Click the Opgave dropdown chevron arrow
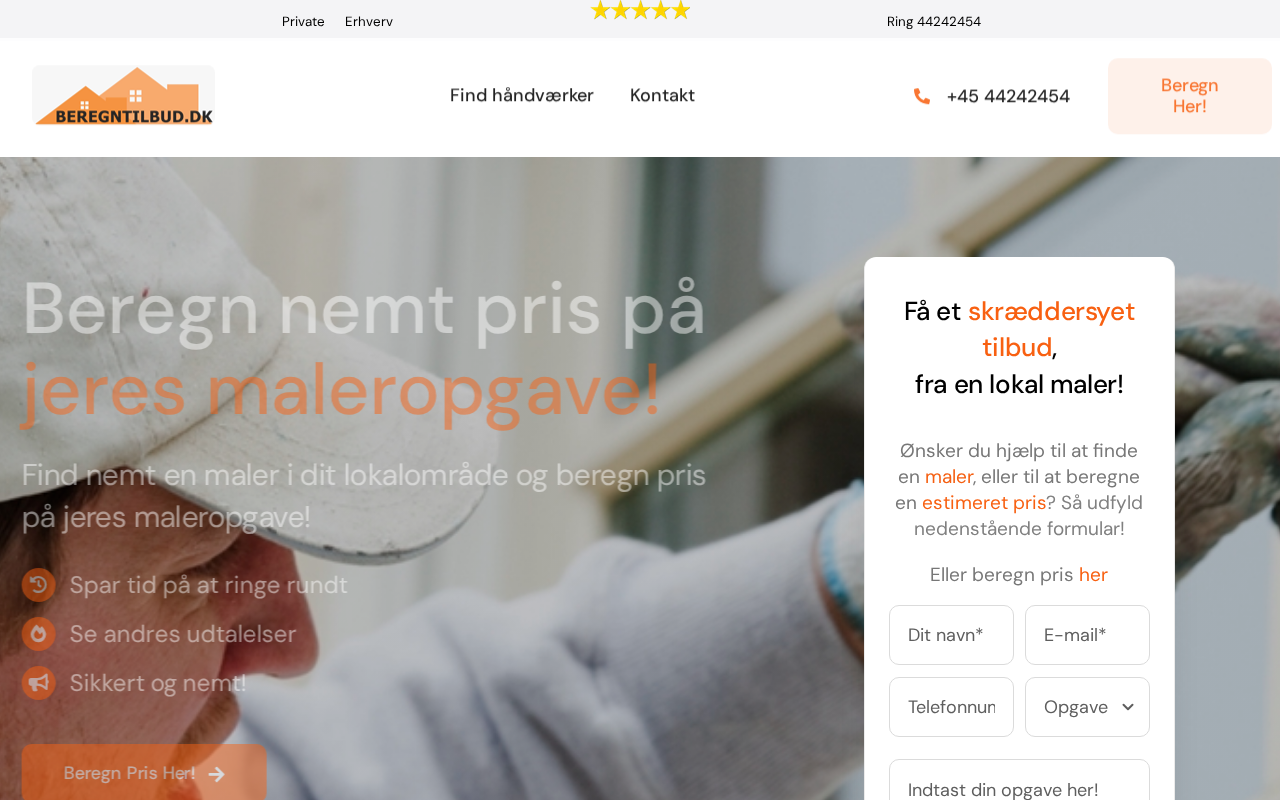 pyautogui.click(x=1128, y=707)
